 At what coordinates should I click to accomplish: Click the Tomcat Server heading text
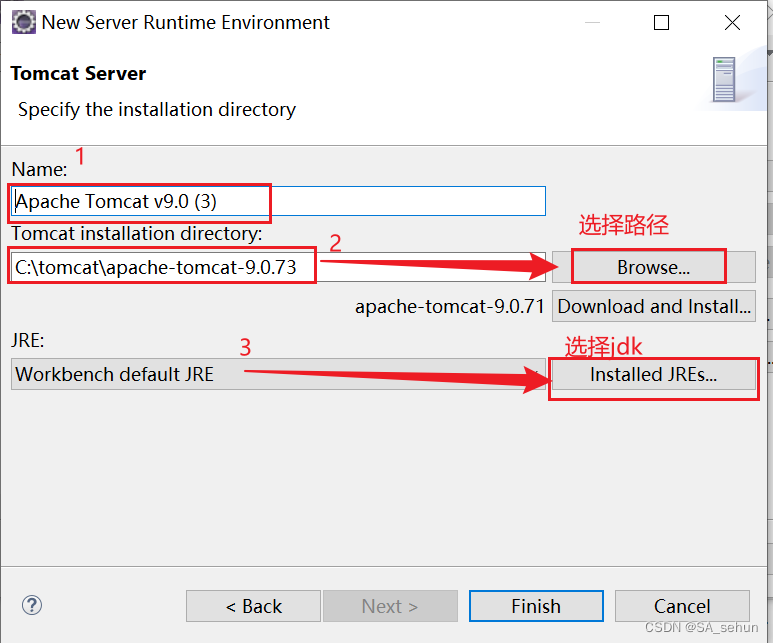coord(78,73)
